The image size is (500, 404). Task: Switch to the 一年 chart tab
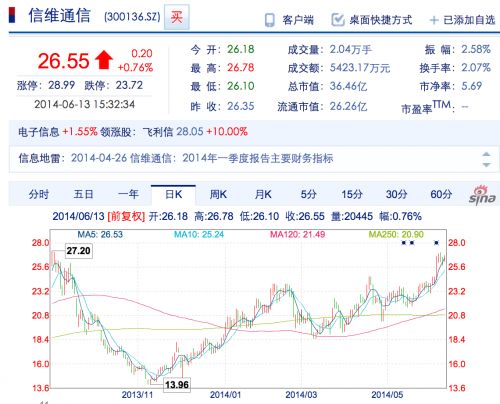pos(128,194)
